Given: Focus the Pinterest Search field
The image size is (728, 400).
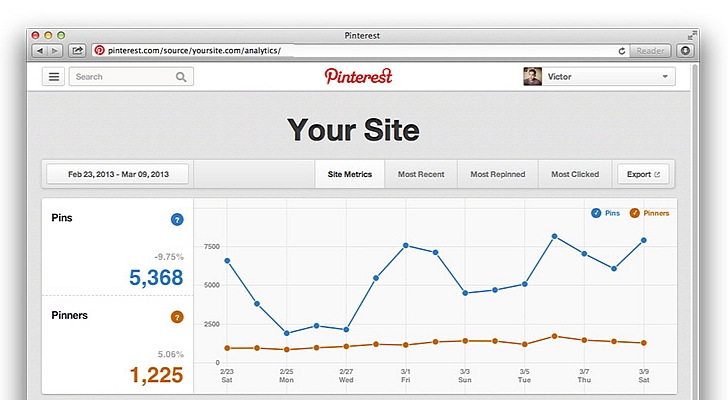Looking at the screenshot, I should pos(131,77).
